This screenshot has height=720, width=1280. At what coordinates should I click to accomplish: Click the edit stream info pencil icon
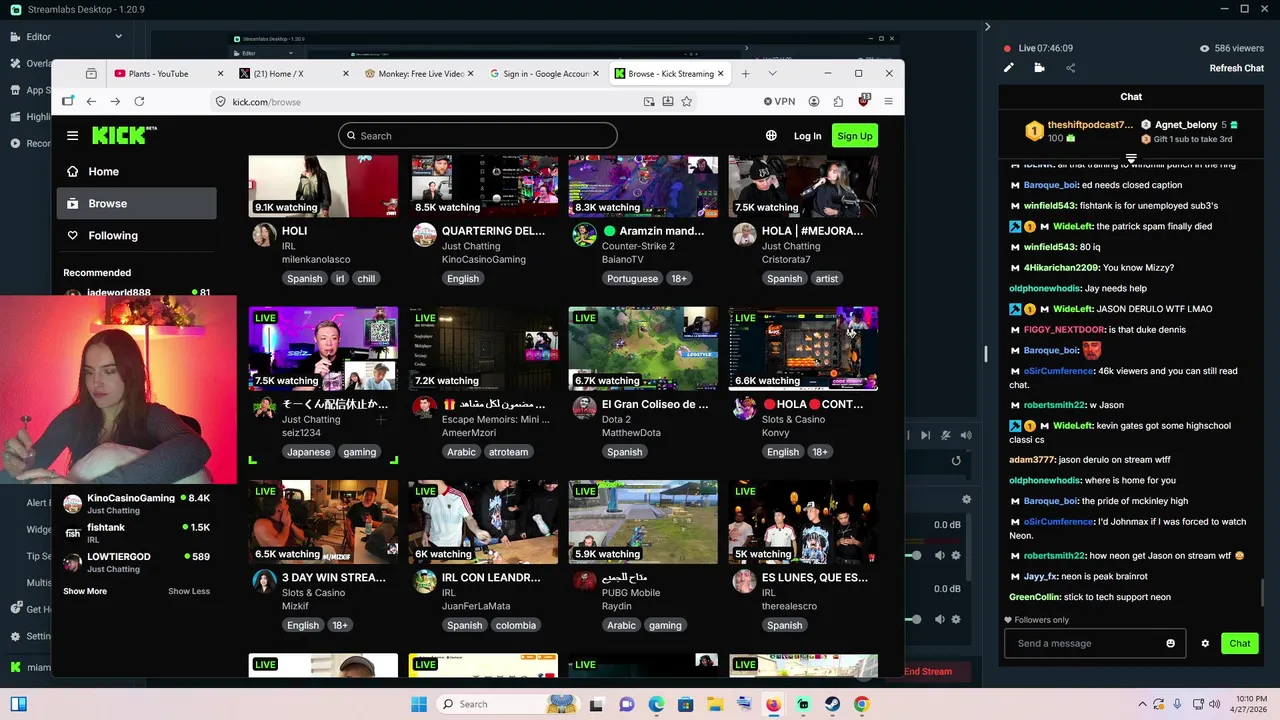[x=1009, y=68]
